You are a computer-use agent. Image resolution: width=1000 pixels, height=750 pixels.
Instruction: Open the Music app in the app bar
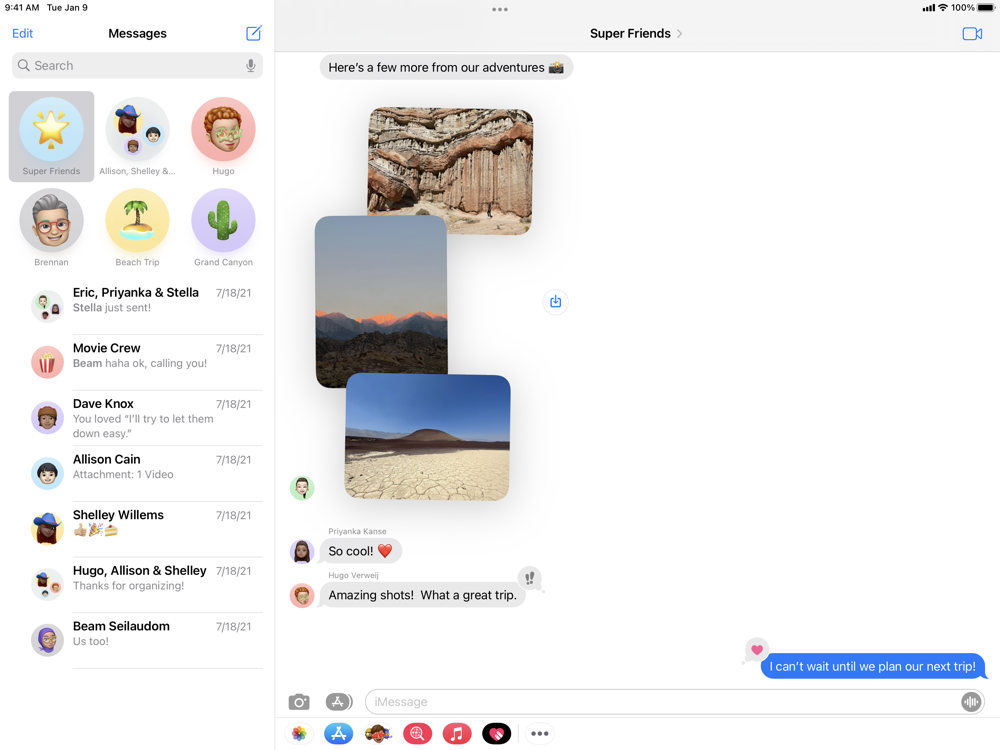457,734
